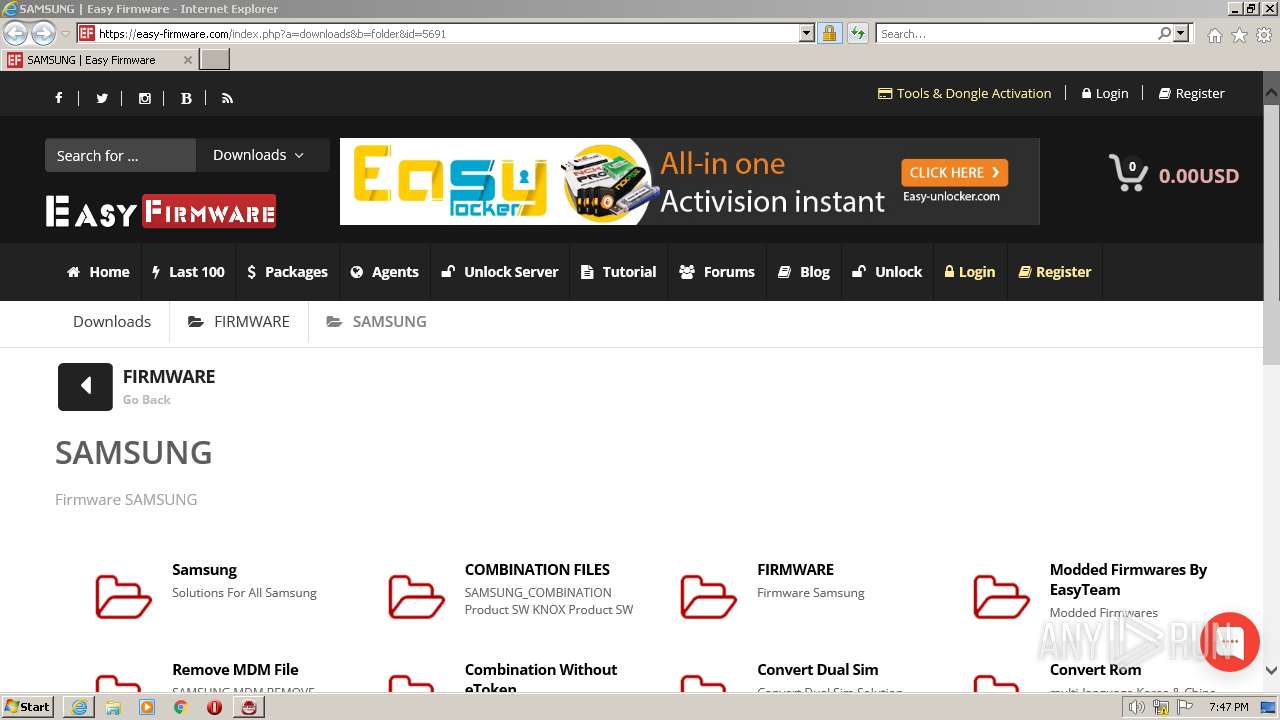Viewport: 1280px width, 720px height.
Task: Open the COMBINATION FILES folder icon
Action: pyautogui.click(x=416, y=597)
